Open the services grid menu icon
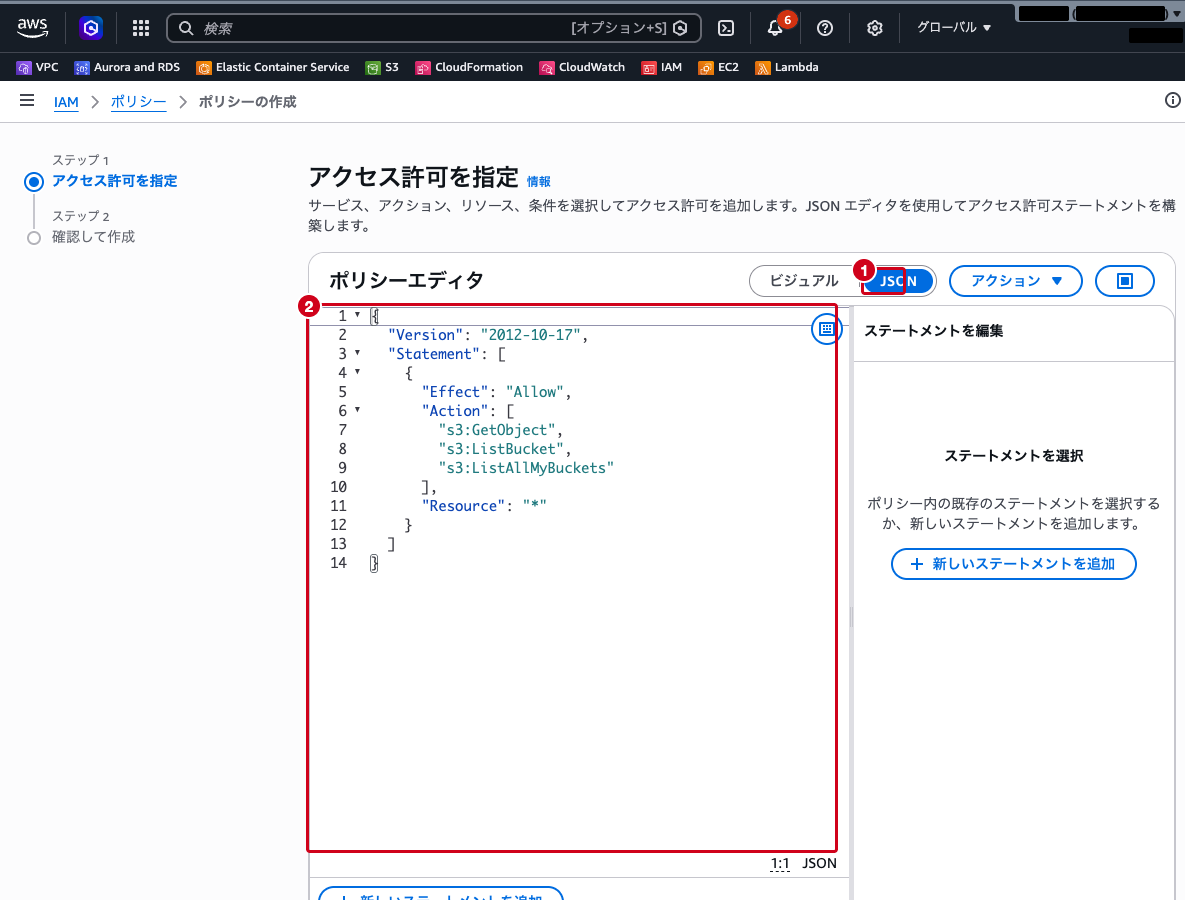The image size is (1185, 900). point(141,28)
